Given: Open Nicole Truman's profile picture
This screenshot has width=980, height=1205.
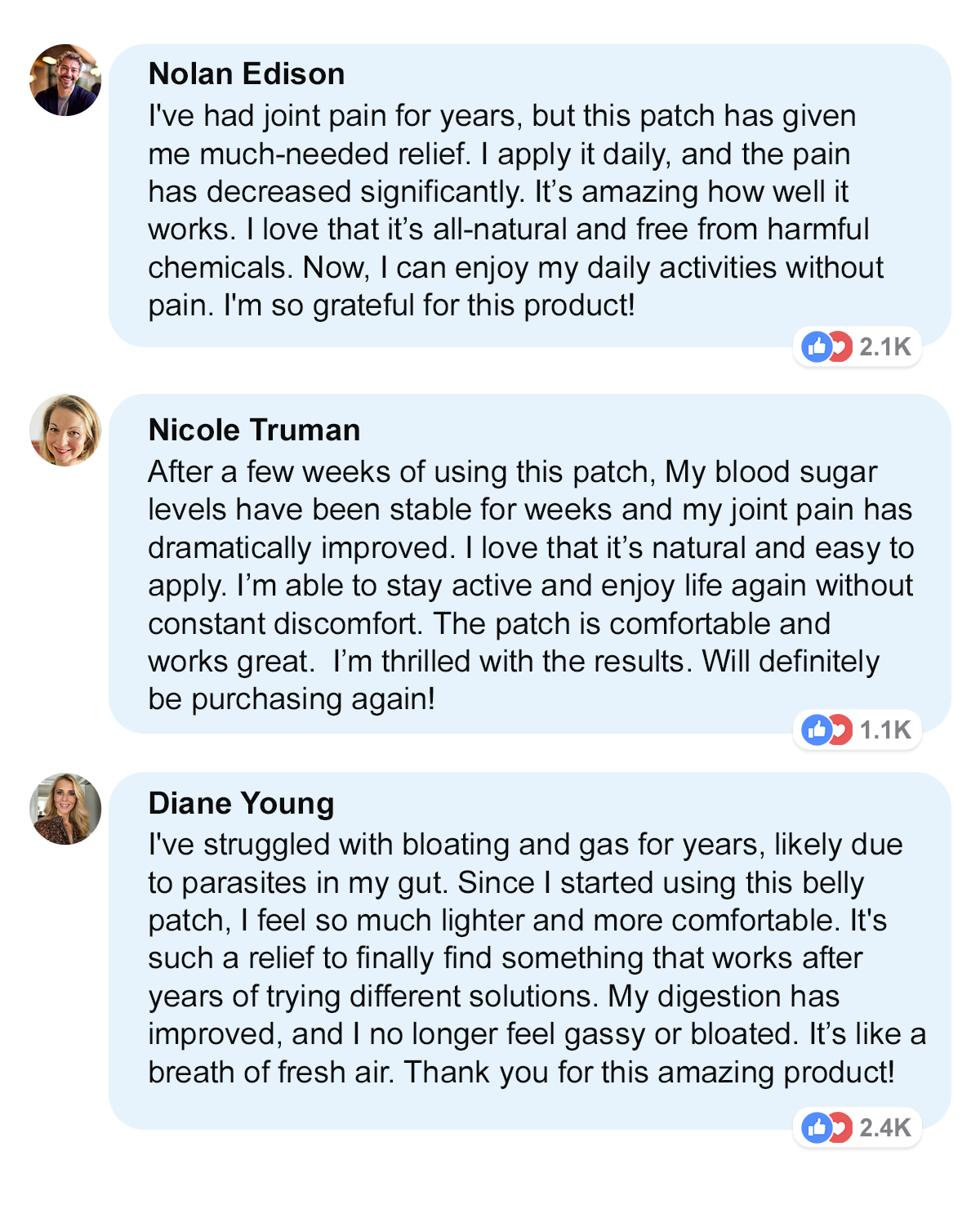Looking at the screenshot, I should pyautogui.click(x=65, y=431).
